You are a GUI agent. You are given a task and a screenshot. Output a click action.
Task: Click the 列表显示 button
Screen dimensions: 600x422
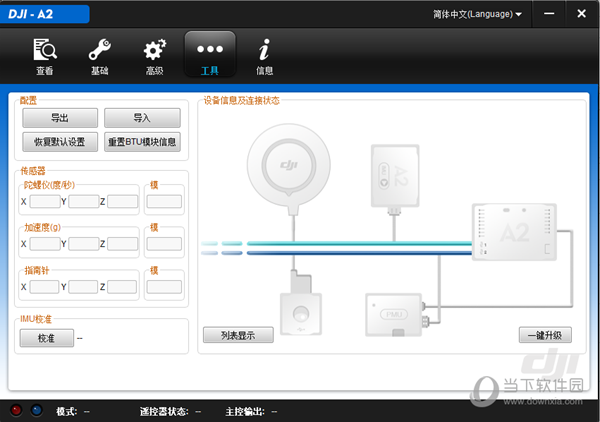coord(238,335)
